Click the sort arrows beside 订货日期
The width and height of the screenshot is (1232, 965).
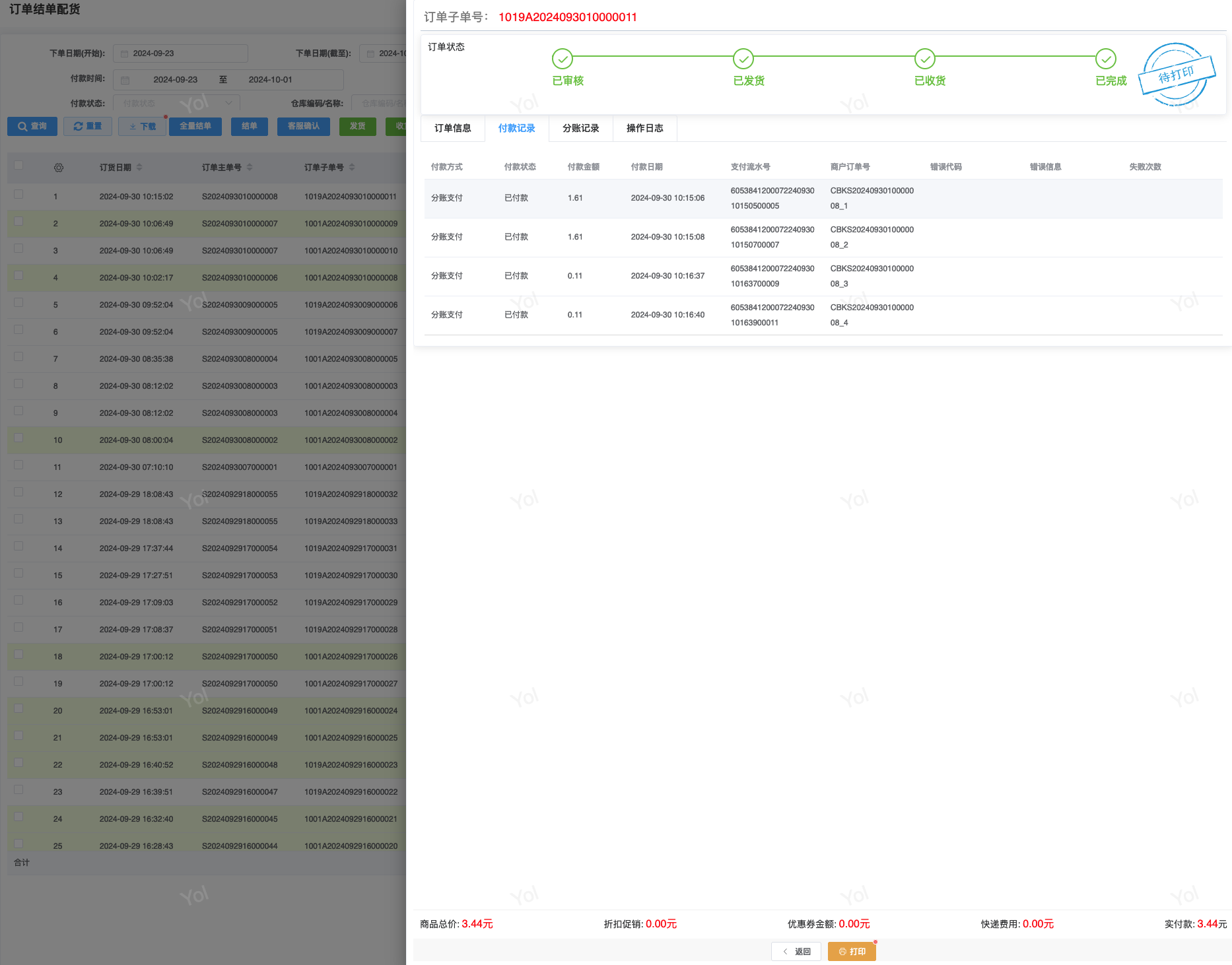[x=139, y=168]
